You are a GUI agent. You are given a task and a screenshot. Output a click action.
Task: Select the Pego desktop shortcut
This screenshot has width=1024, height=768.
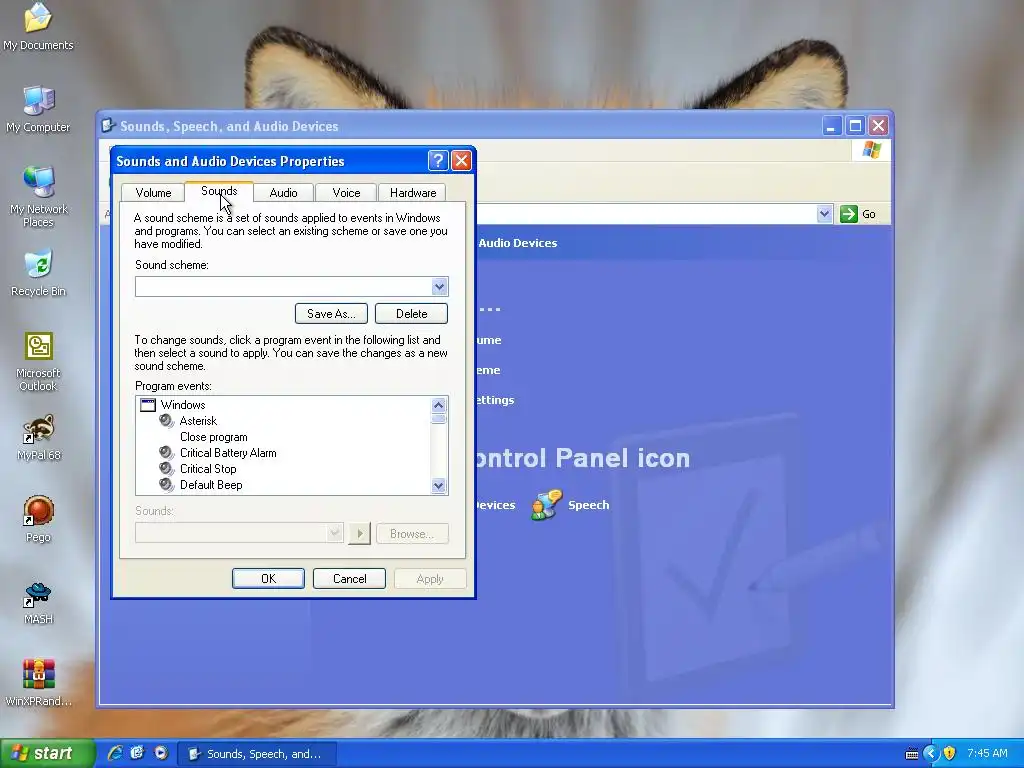[38, 519]
